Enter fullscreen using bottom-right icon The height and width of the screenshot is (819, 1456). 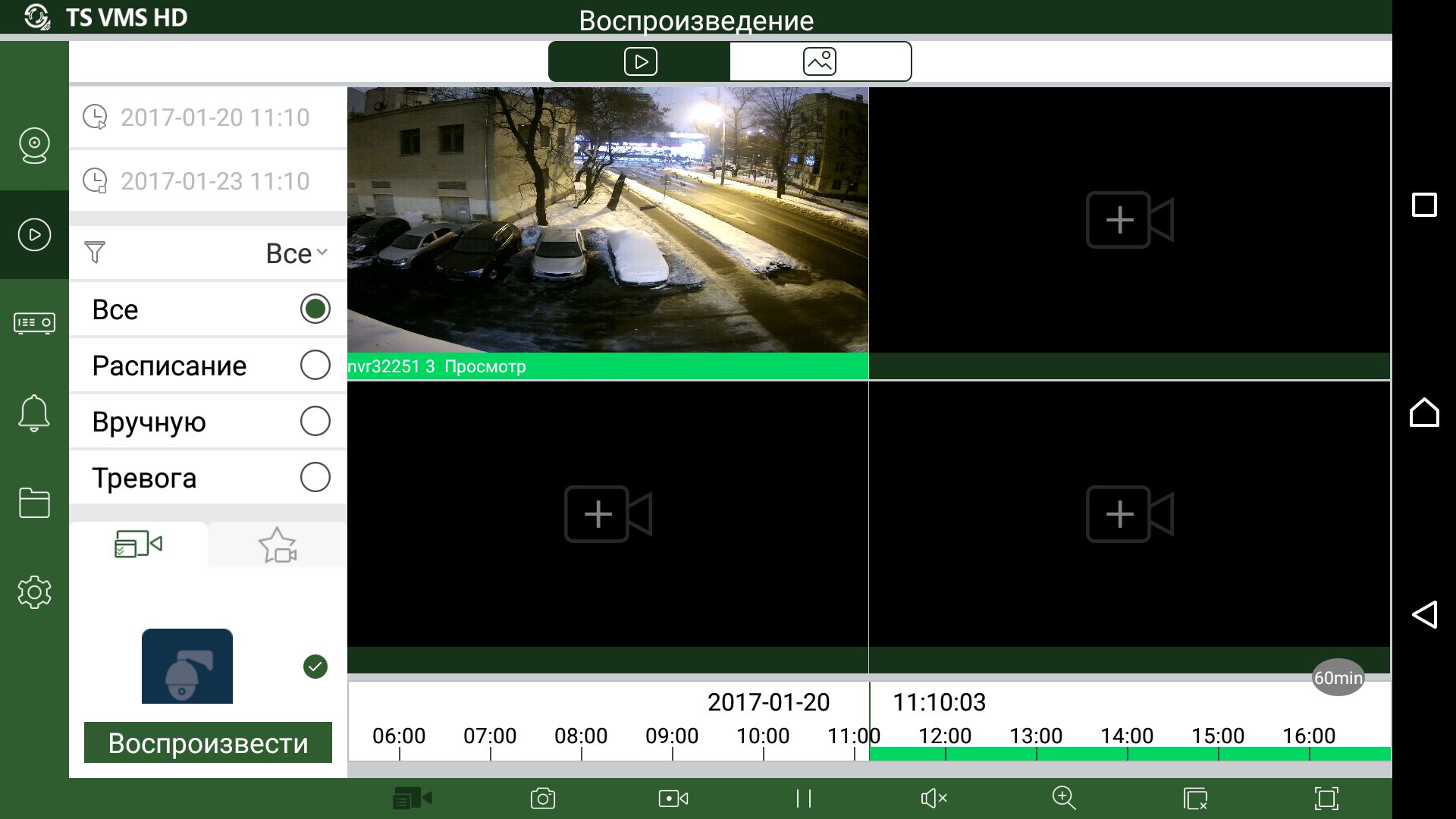[x=1326, y=798]
